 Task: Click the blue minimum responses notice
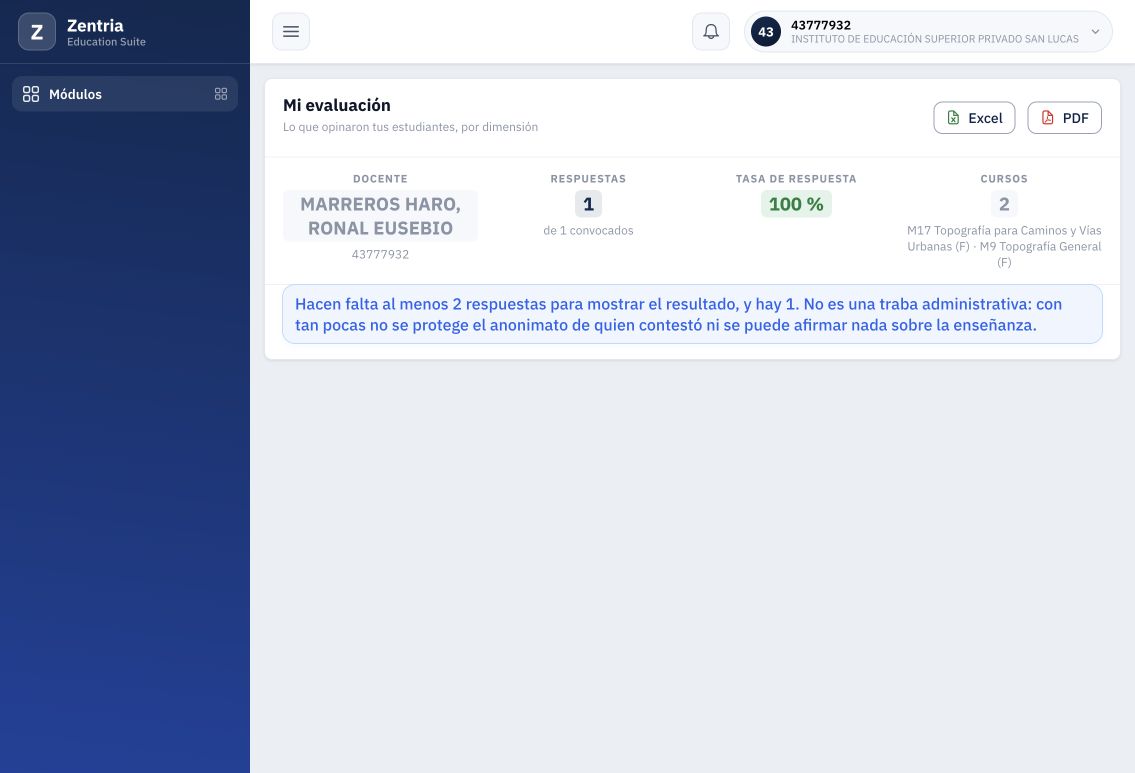coord(692,314)
